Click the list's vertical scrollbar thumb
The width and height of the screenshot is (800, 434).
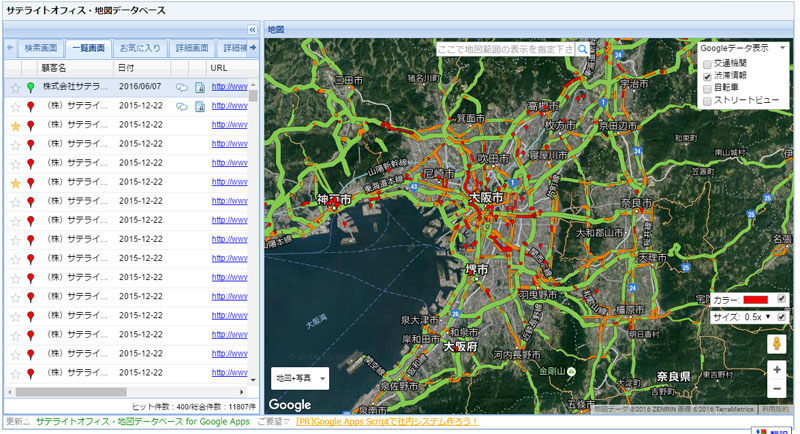tap(253, 96)
